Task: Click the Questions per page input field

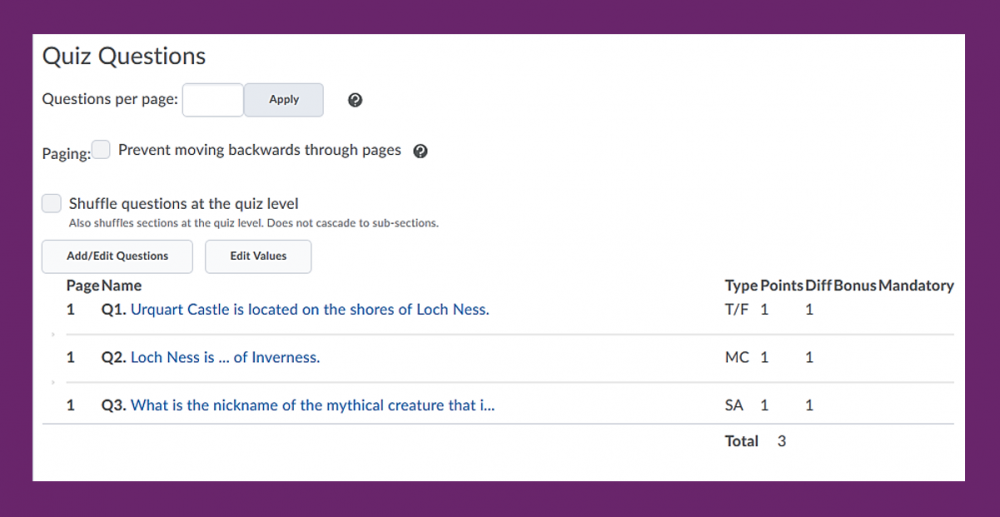Action: [x=213, y=100]
